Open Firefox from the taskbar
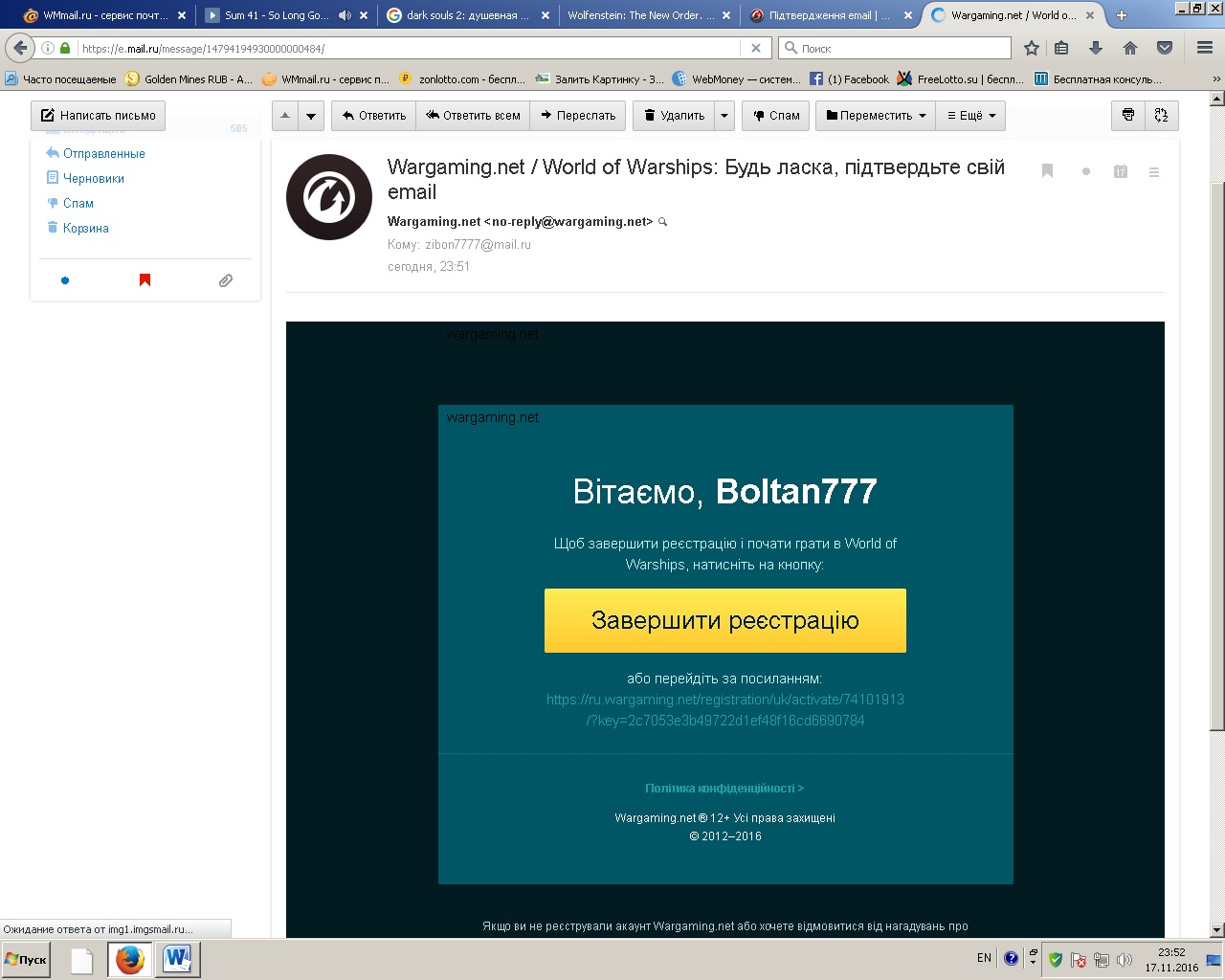 129,959
